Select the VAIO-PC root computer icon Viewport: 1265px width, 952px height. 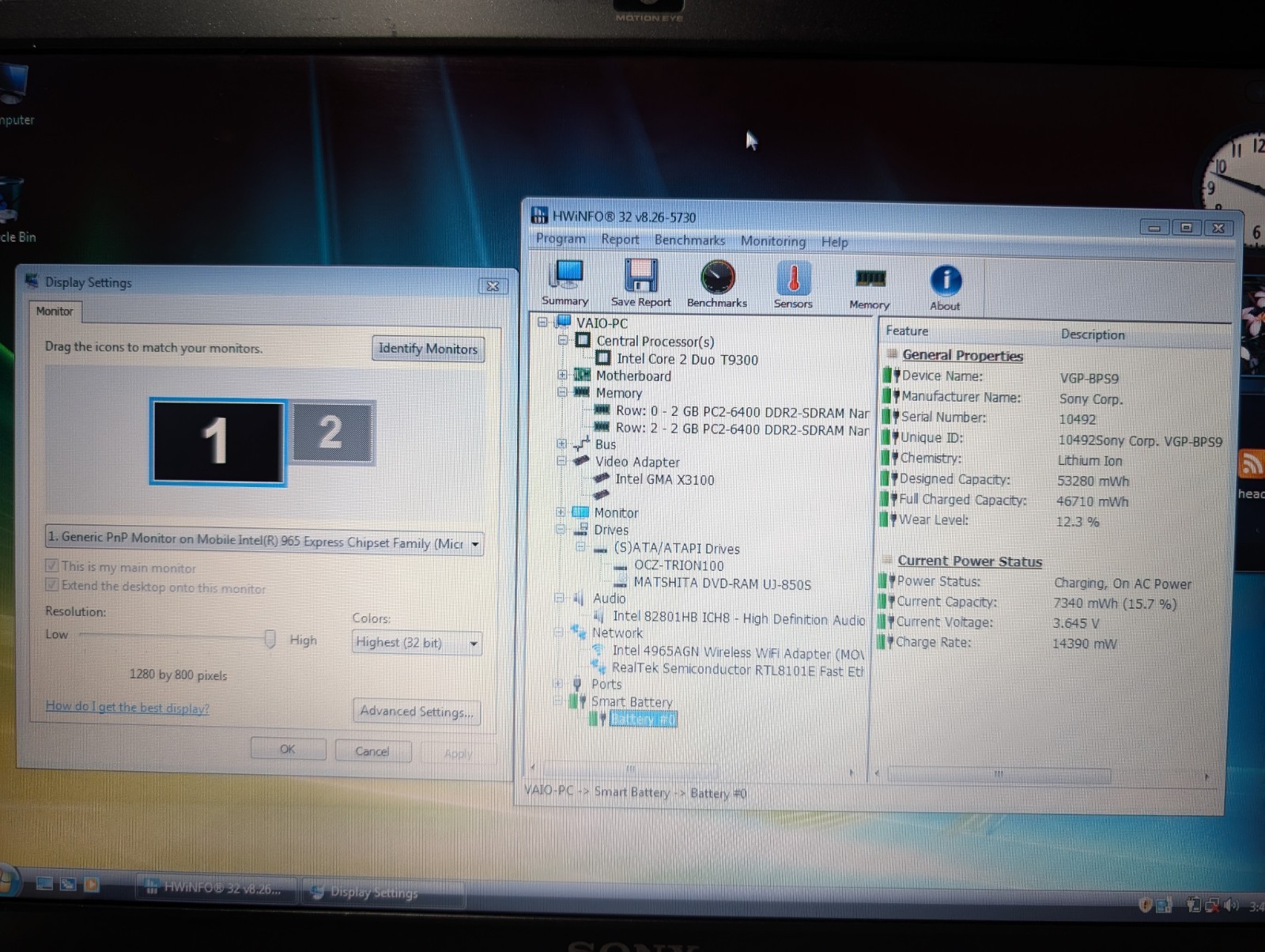[563, 322]
